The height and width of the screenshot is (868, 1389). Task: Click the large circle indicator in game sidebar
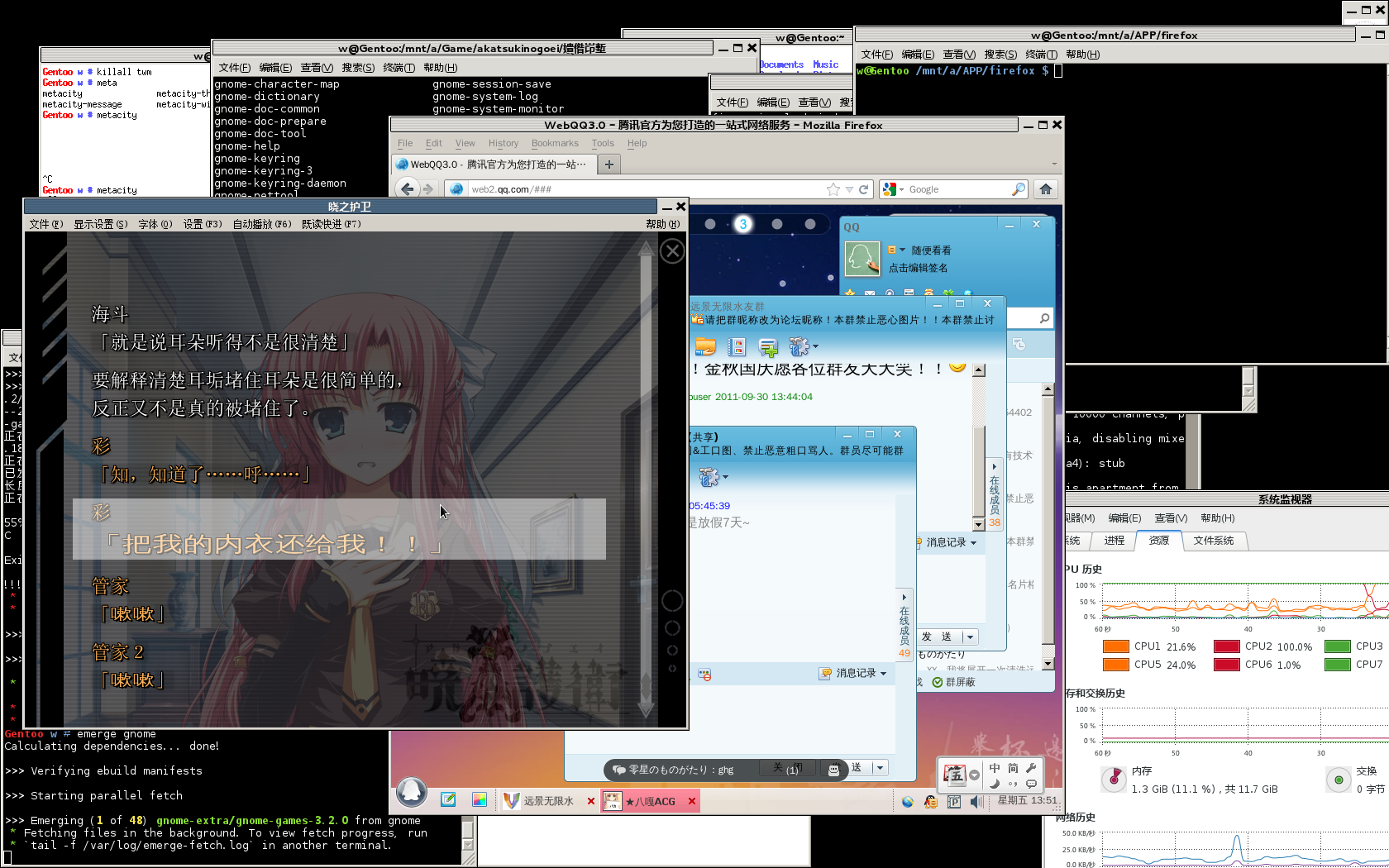click(x=672, y=601)
